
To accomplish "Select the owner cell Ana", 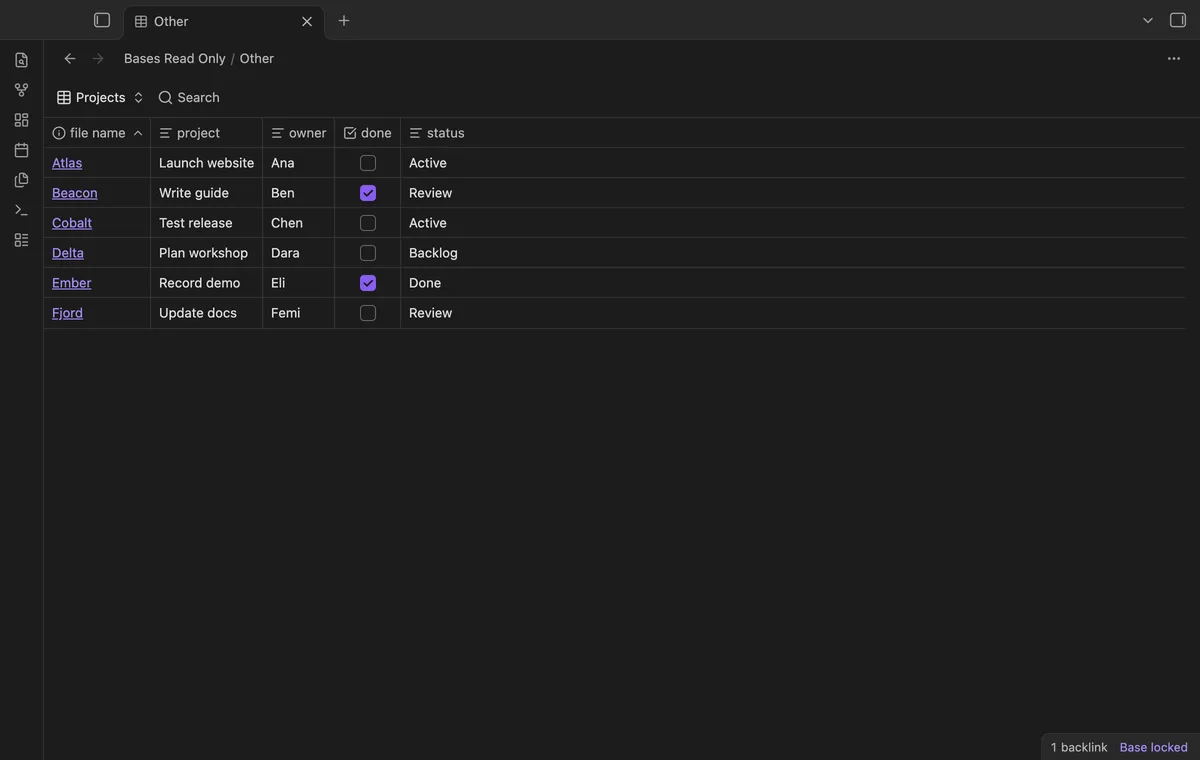I will 299,163.
